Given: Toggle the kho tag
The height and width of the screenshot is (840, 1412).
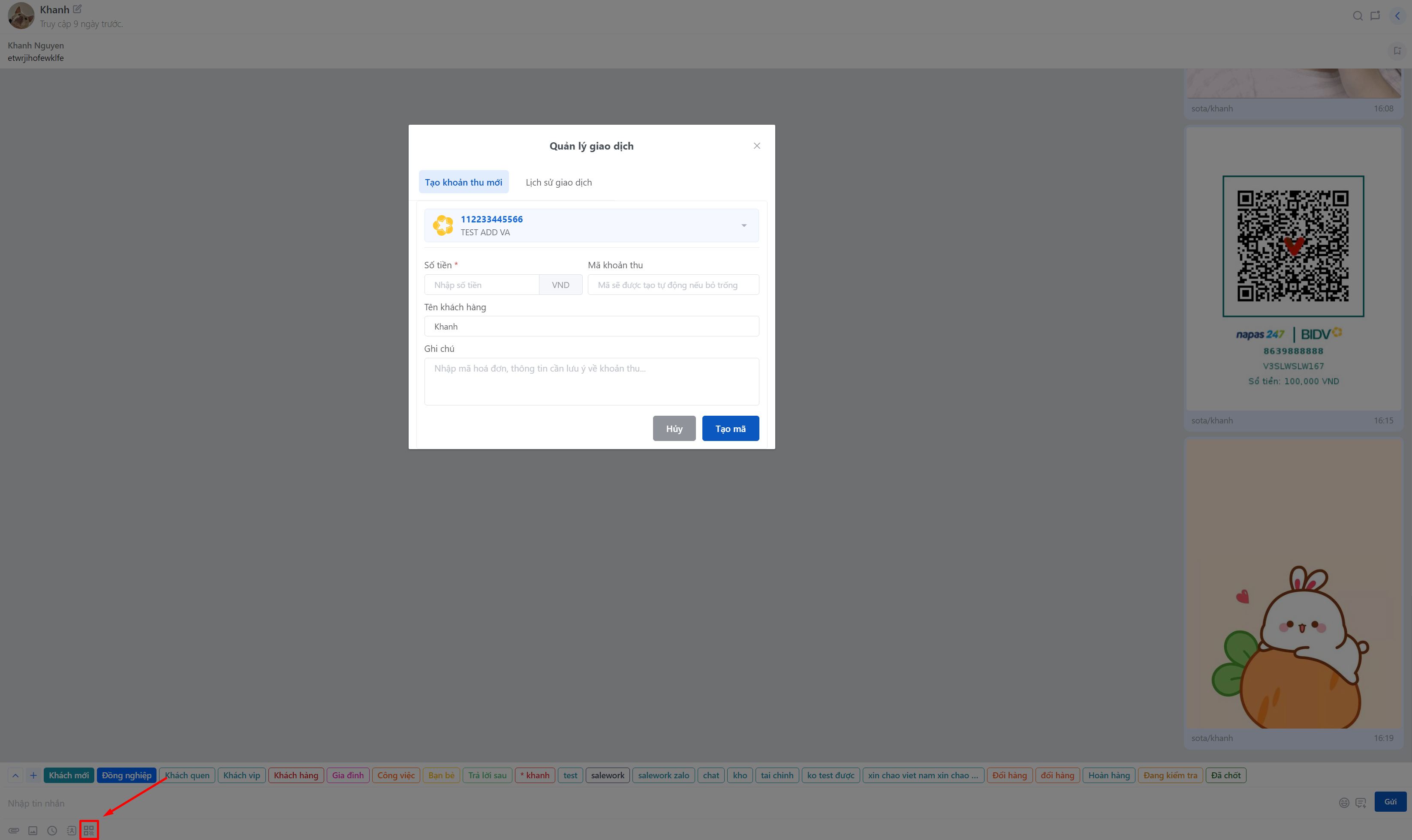Looking at the screenshot, I should 740,775.
